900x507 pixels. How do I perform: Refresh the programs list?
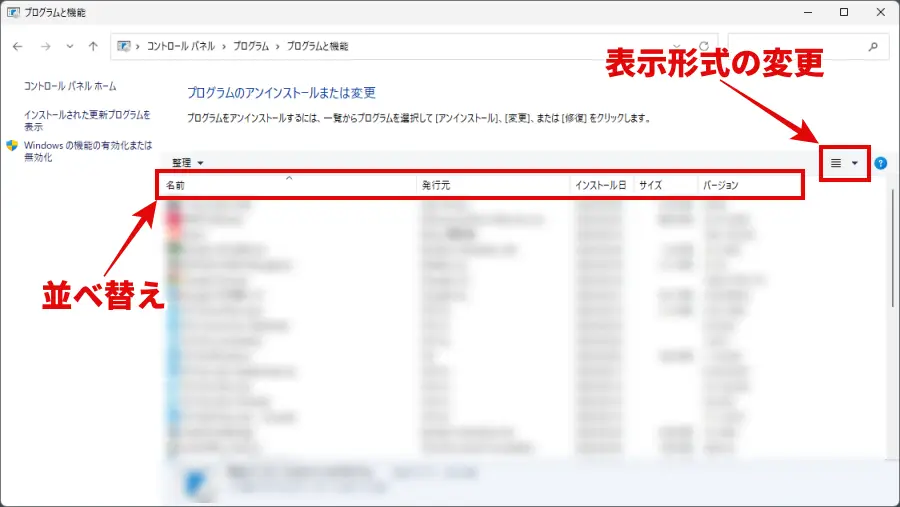(704, 46)
